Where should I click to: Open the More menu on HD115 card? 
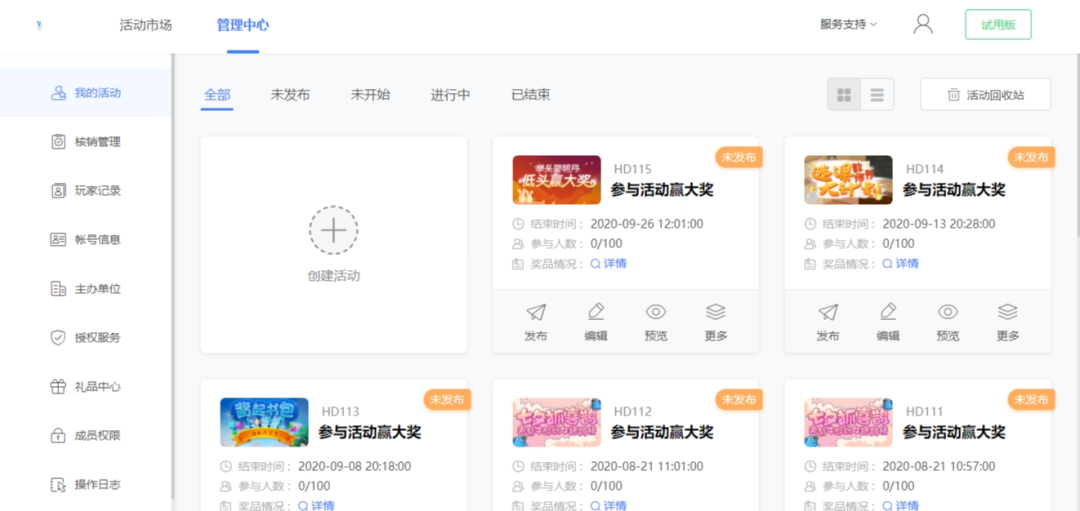pyautogui.click(x=715, y=312)
